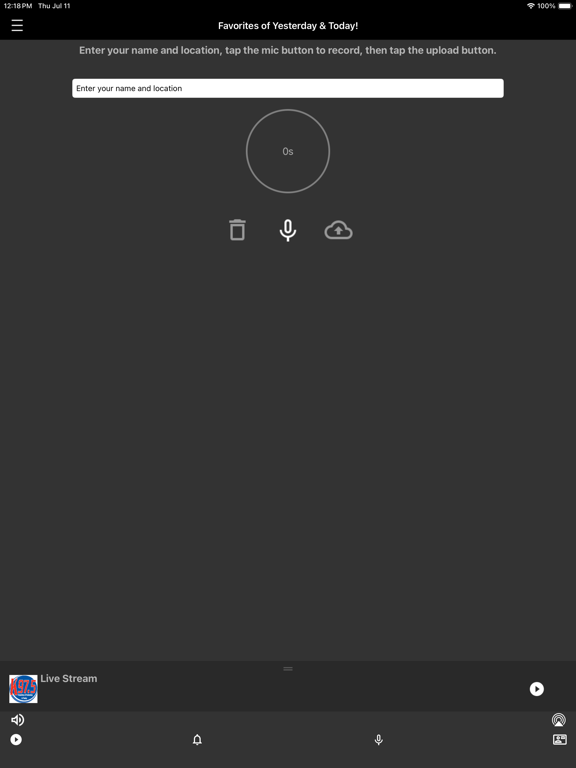Open the hamburger menu
Viewport: 576px width, 768px height.
[17, 25]
